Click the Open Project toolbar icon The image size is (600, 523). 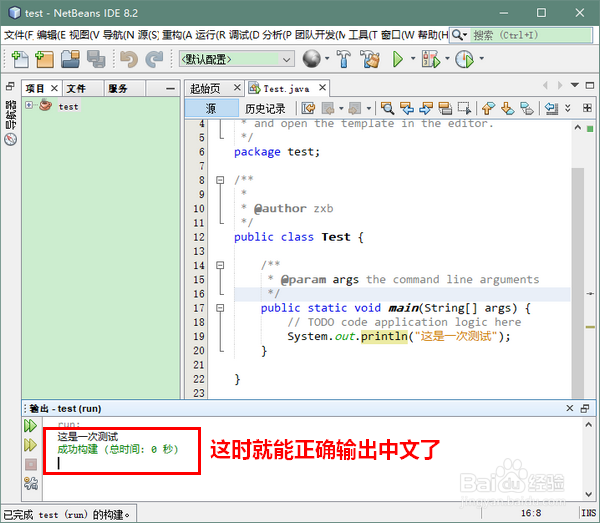(x=70, y=59)
